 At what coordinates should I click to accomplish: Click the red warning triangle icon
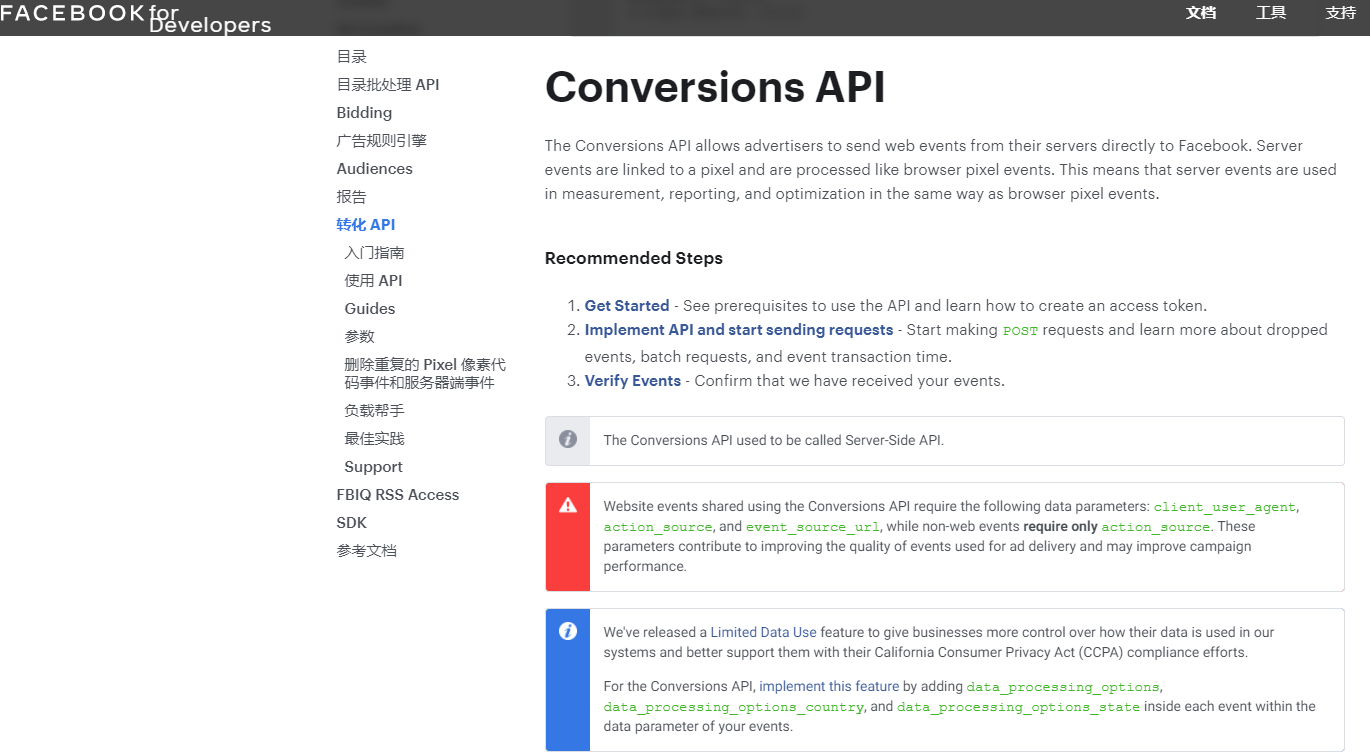[568, 505]
